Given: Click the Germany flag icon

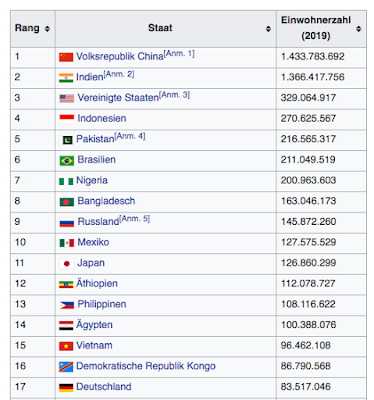Looking at the screenshot, I should pos(66,387).
